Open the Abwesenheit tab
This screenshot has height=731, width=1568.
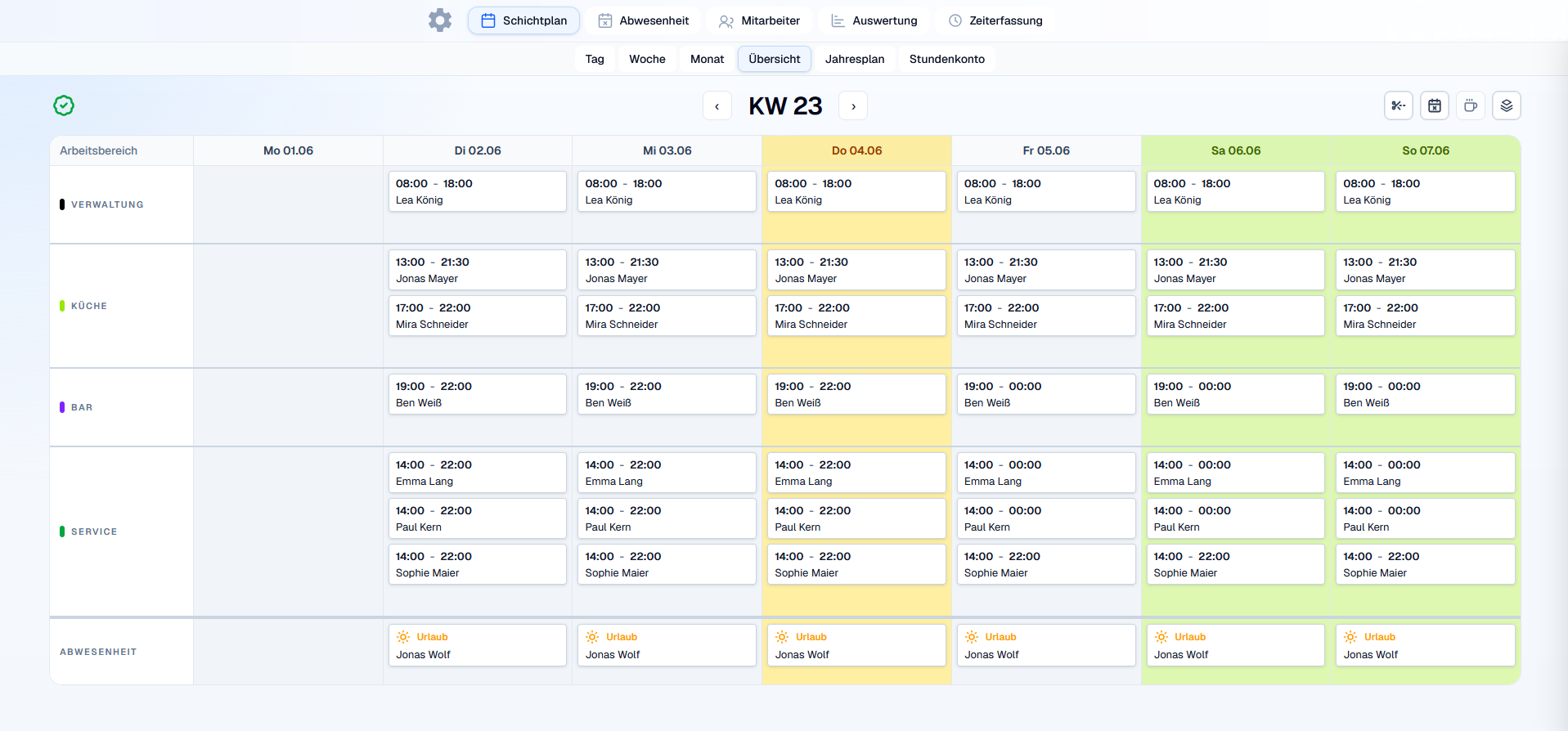pos(643,20)
